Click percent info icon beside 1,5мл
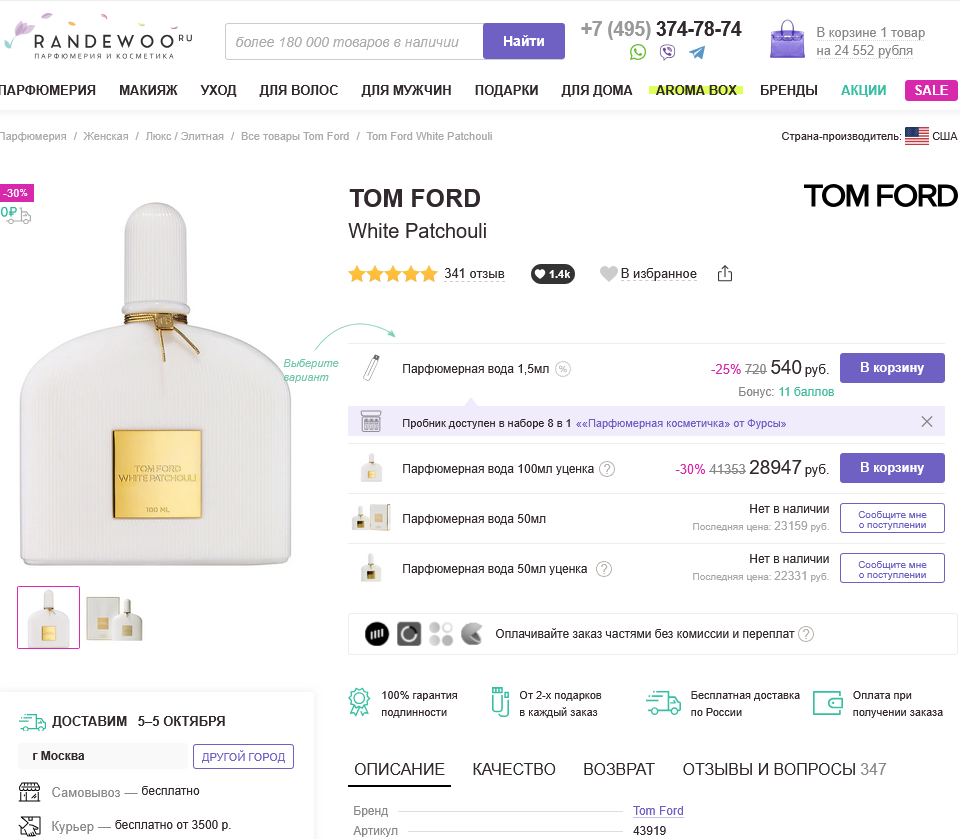This screenshot has width=960, height=839. click(x=563, y=369)
